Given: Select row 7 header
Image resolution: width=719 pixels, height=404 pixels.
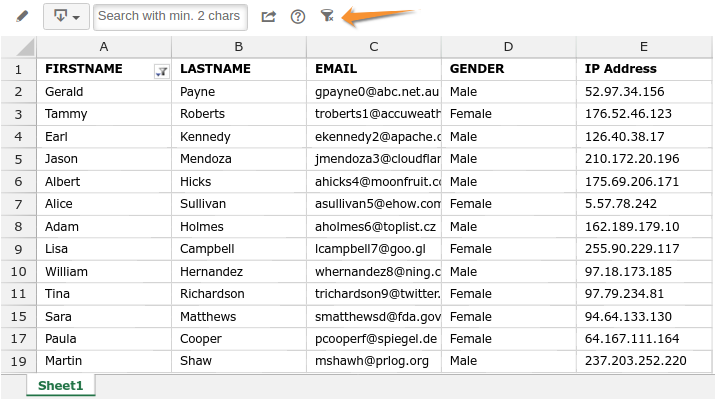Looking at the screenshot, I should click(18, 204).
